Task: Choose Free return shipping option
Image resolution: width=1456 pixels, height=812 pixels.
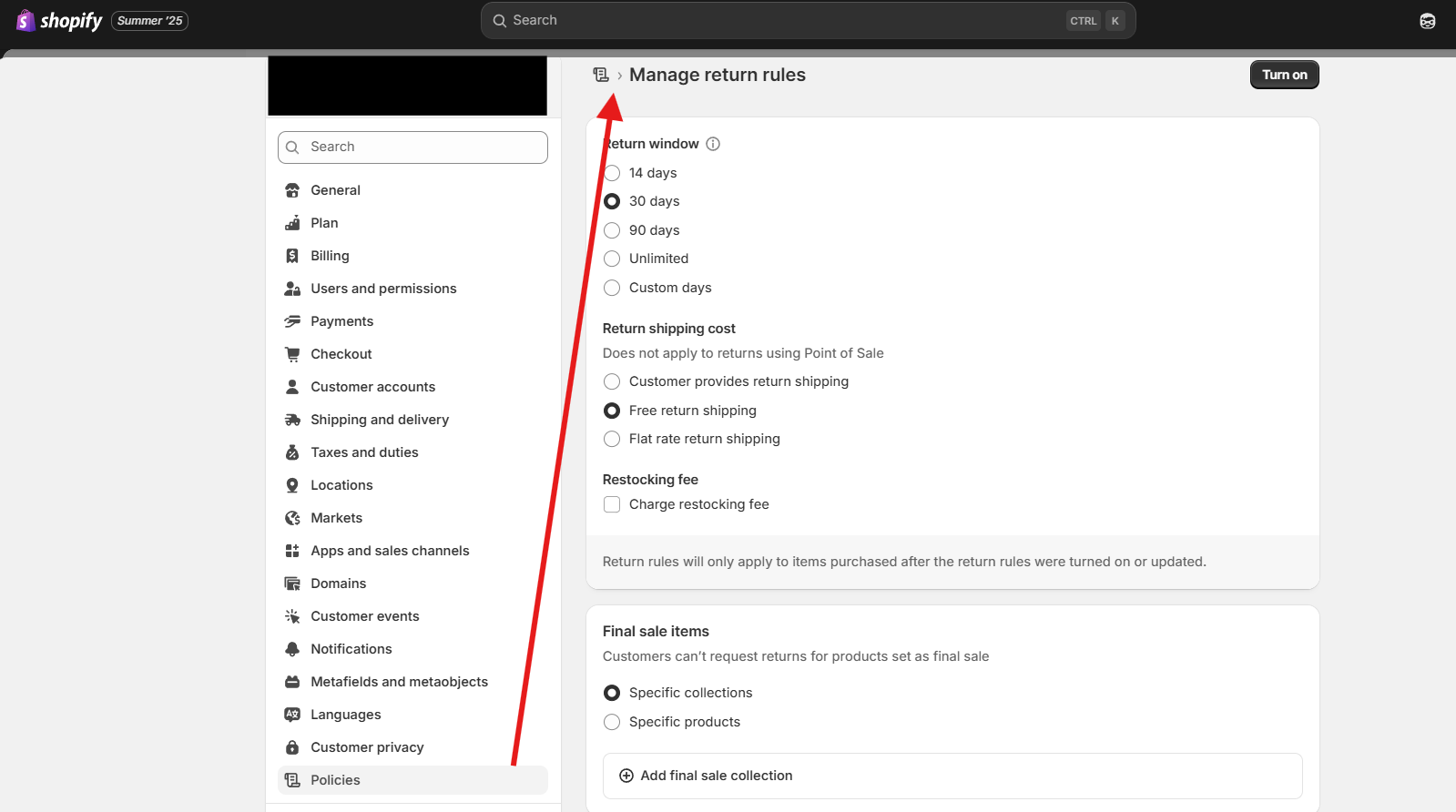Action: (612, 411)
